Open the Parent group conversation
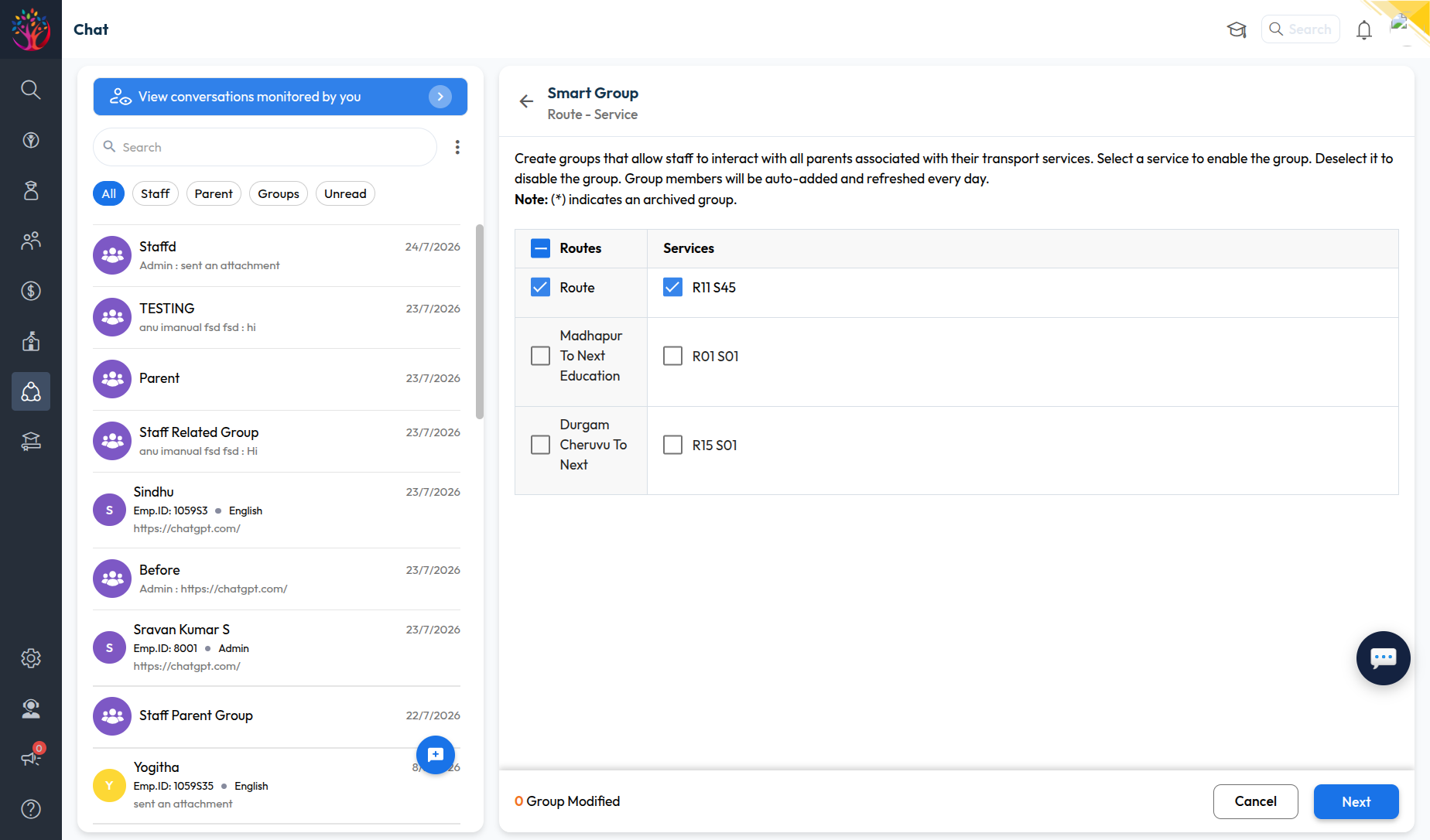The width and height of the screenshot is (1430, 840). click(276, 379)
